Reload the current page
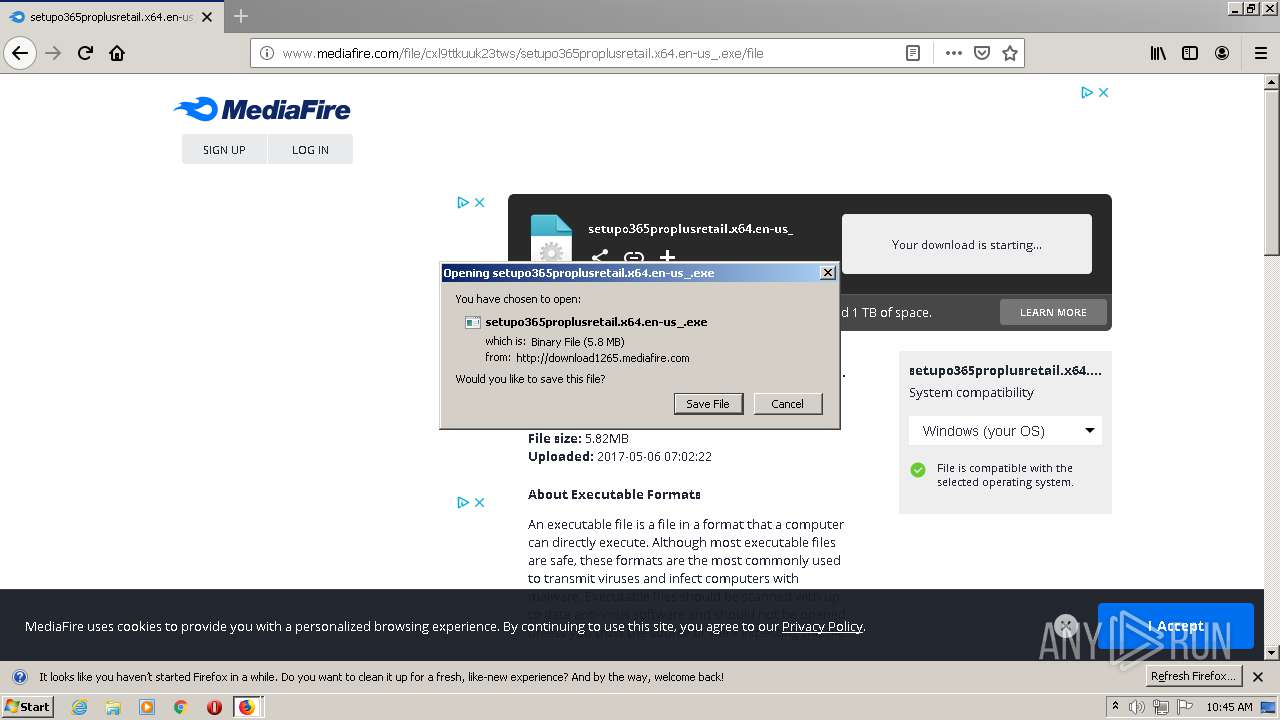 coord(85,53)
